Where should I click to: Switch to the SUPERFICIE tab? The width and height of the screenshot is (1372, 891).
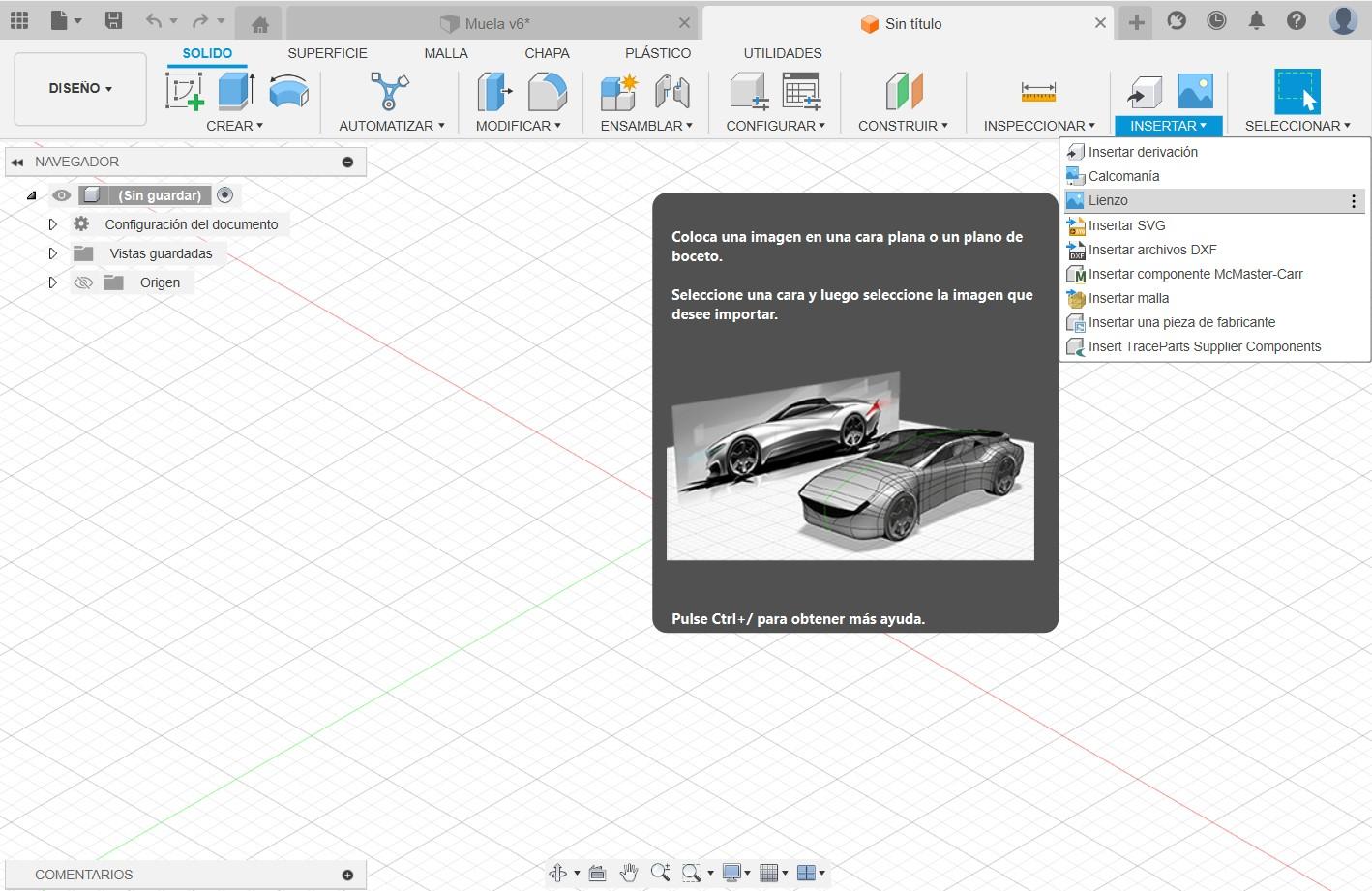click(x=327, y=53)
